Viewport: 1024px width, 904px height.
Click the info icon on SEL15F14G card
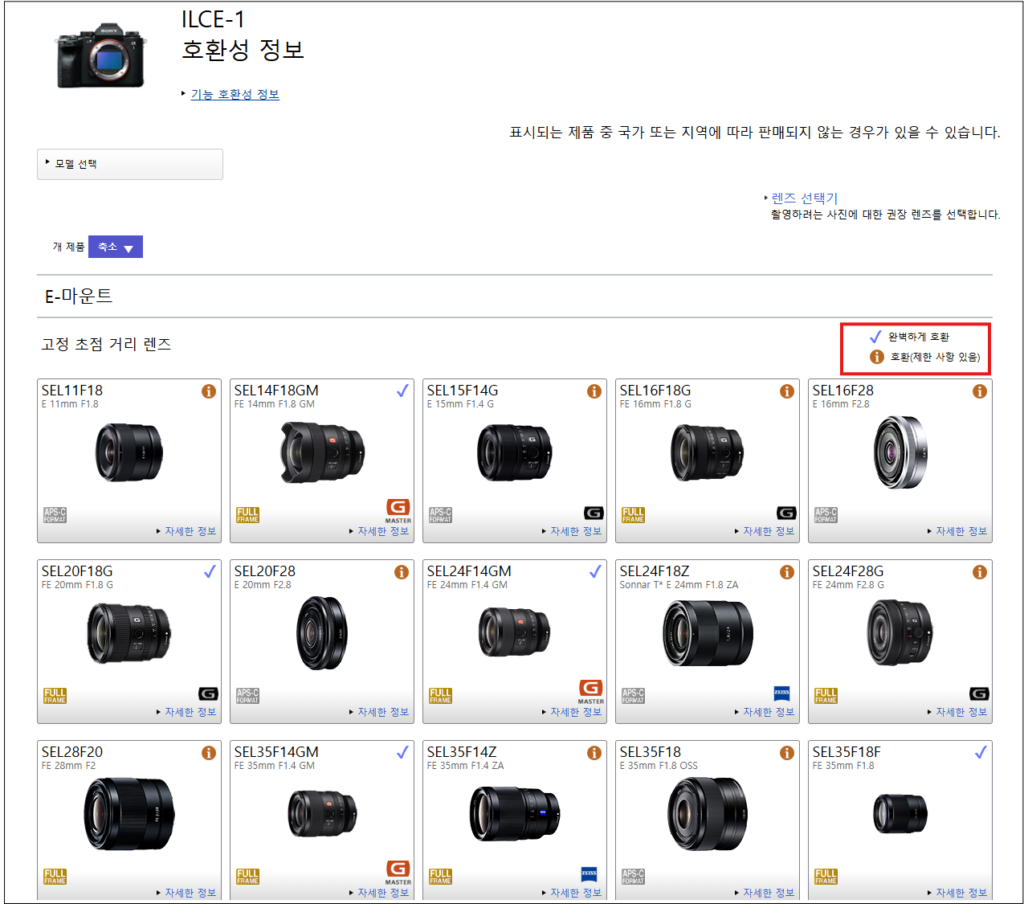tap(594, 391)
